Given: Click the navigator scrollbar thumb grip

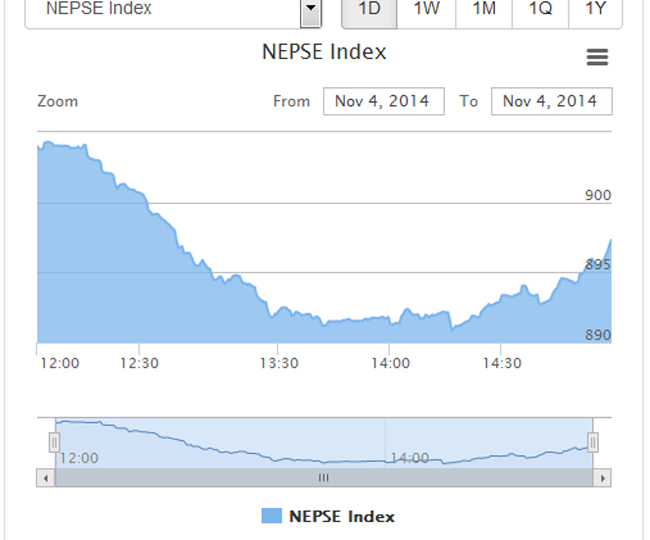Looking at the screenshot, I should point(324,478).
